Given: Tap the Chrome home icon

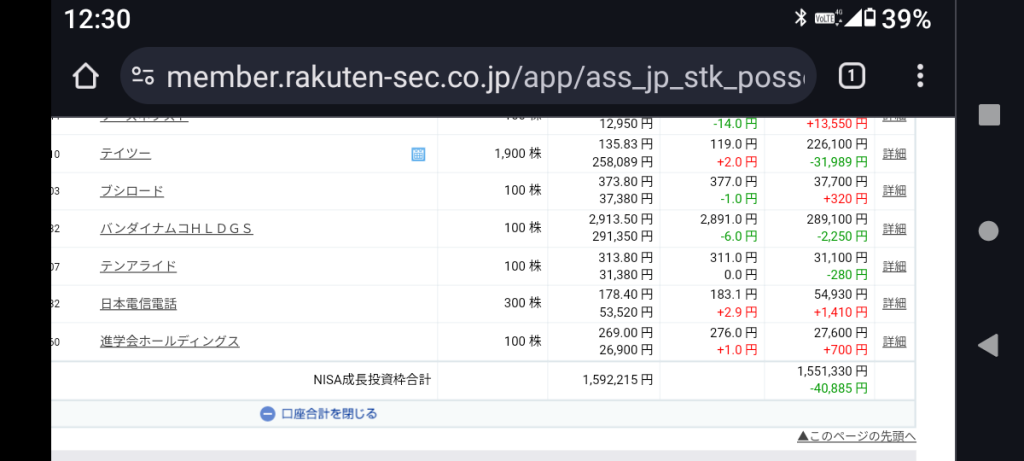Looking at the screenshot, I should click(x=86, y=76).
